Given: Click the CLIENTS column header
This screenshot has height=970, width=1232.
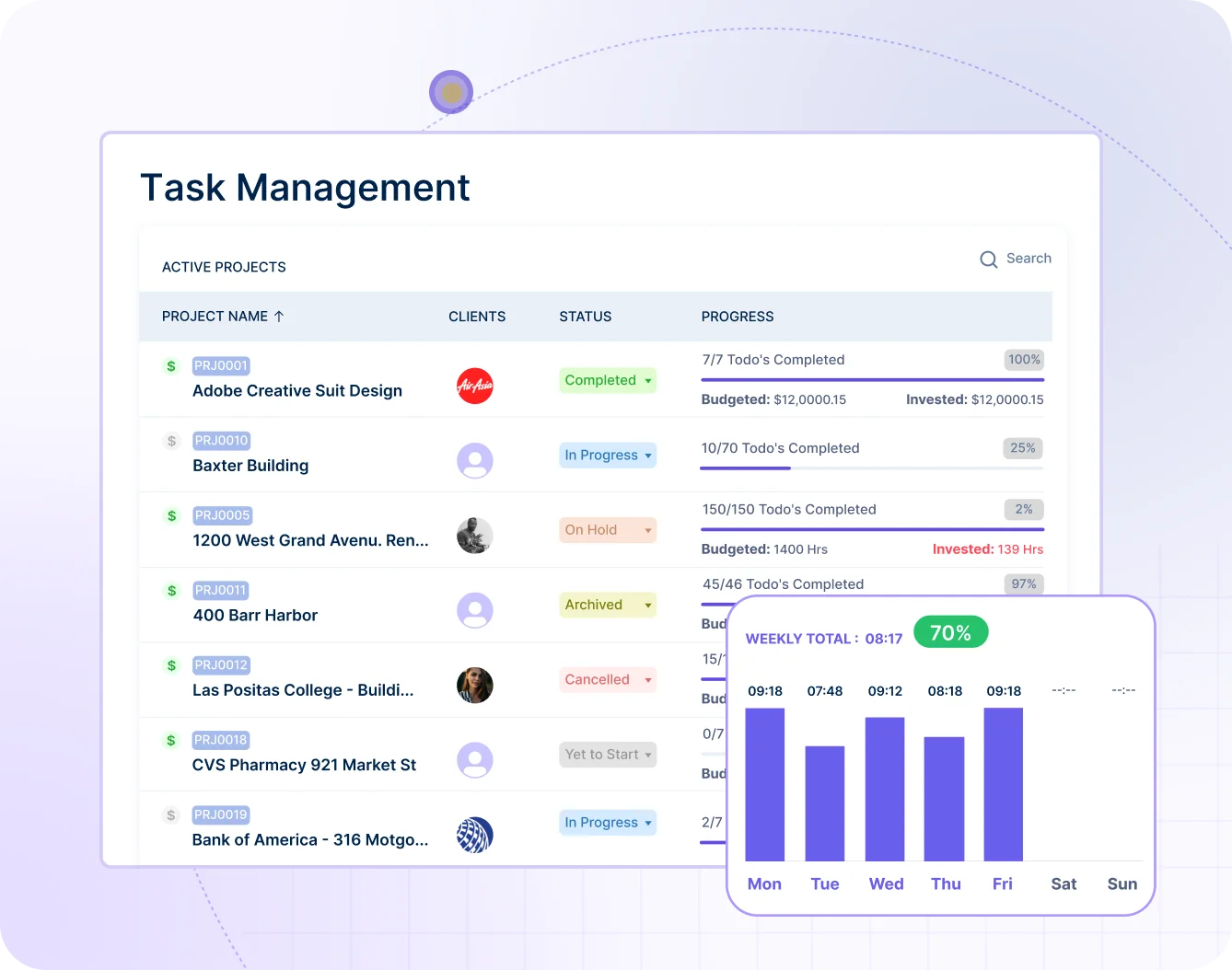Looking at the screenshot, I should (x=477, y=317).
